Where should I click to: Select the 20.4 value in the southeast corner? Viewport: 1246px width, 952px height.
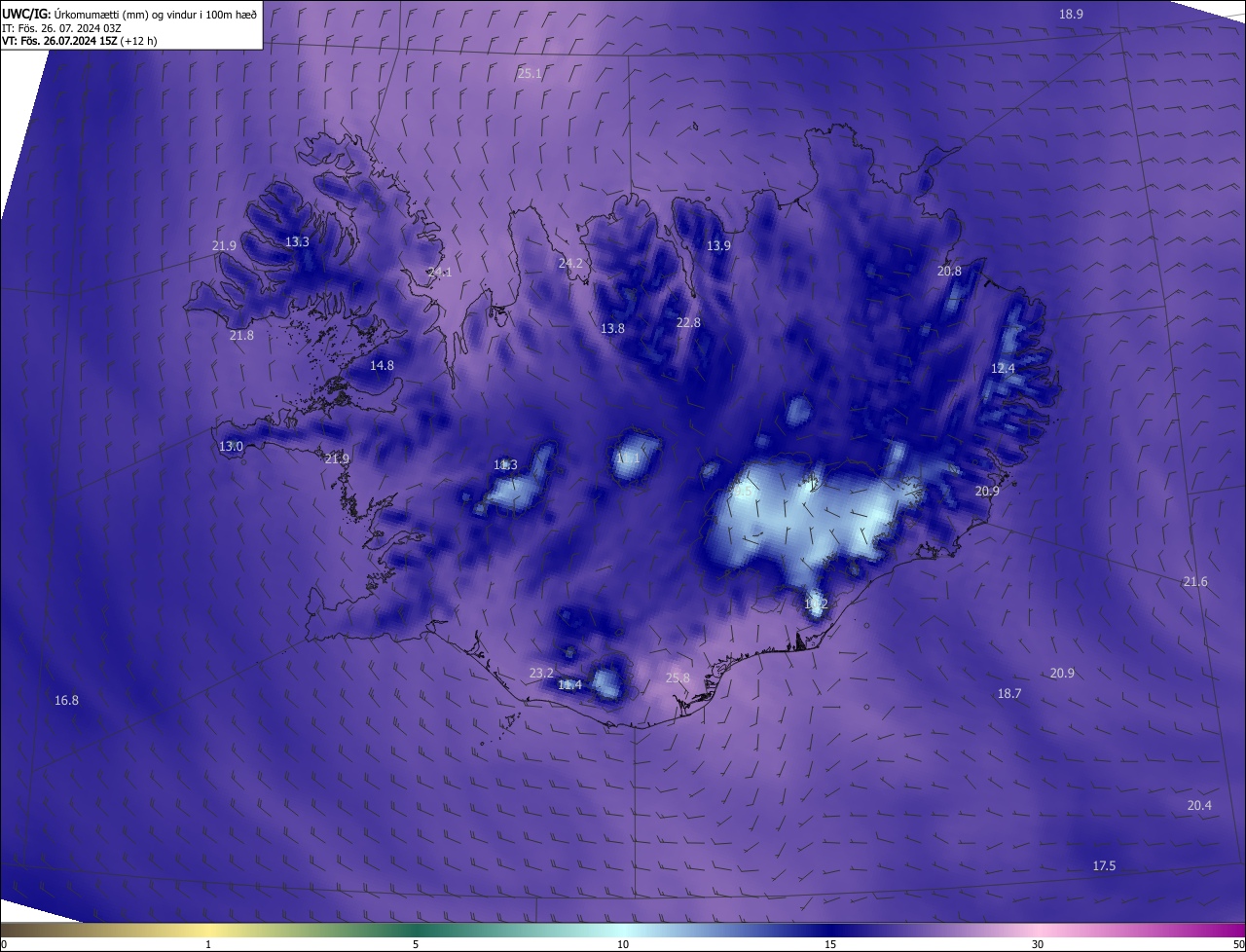click(x=1199, y=806)
